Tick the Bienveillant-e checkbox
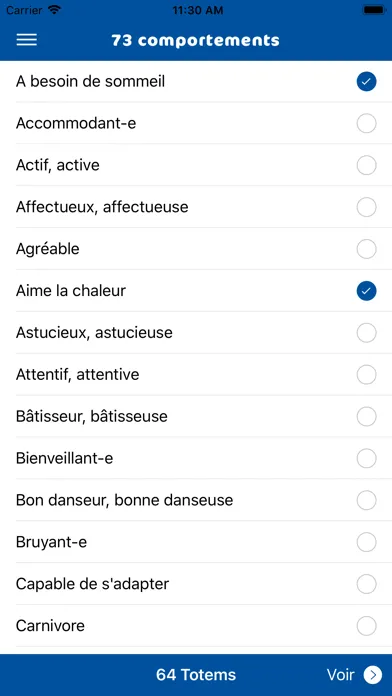The height and width of the screenshot is (696, 392). point(366,459)
